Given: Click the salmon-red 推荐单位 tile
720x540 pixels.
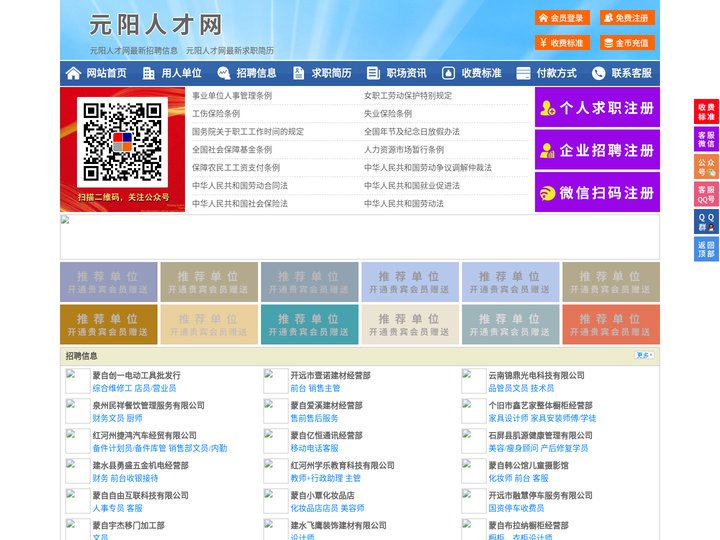Looking at the screenshot, I should click(x=611, y=325).
